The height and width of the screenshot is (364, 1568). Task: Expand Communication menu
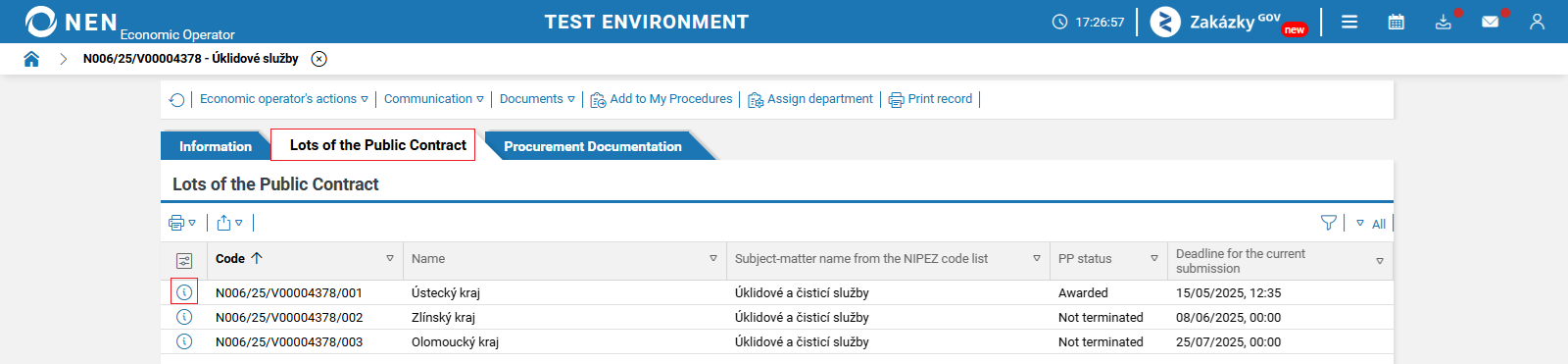434,99
